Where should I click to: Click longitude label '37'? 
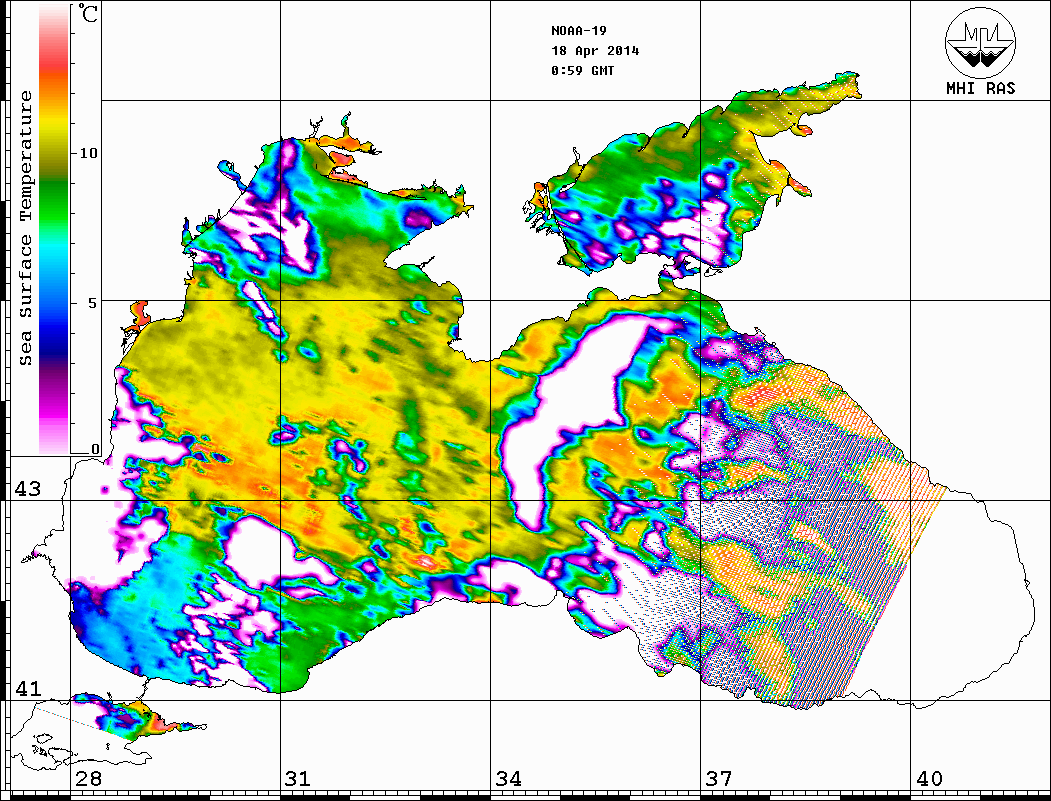click(x=719, y=778)
